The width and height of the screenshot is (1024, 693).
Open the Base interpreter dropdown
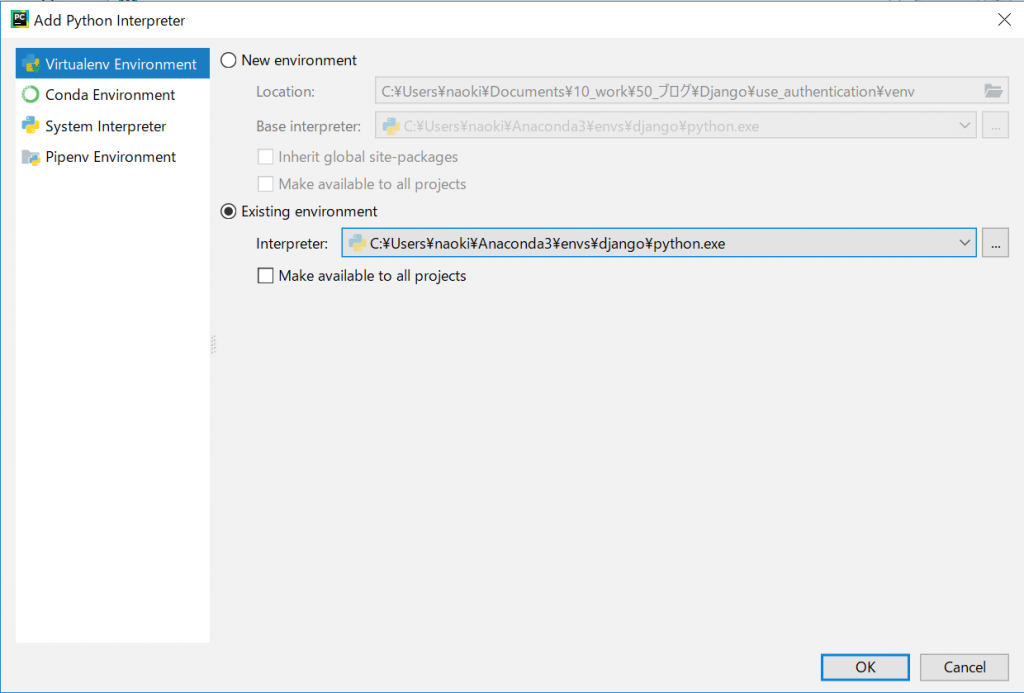tap(964, 126)
